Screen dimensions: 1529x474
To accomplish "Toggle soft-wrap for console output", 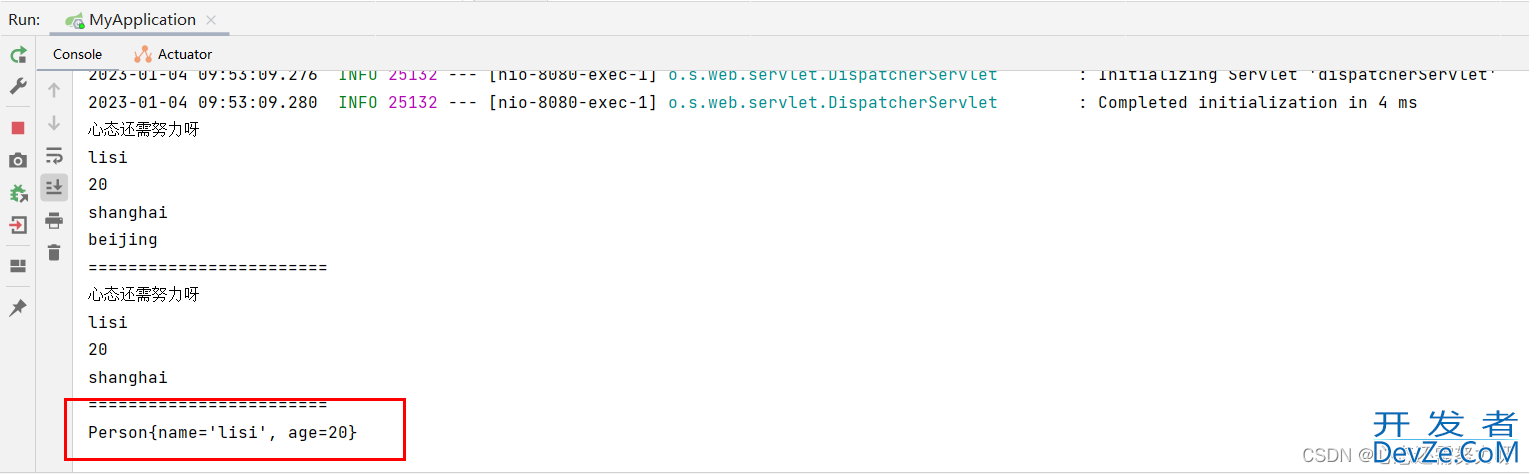I will (54, 155).
